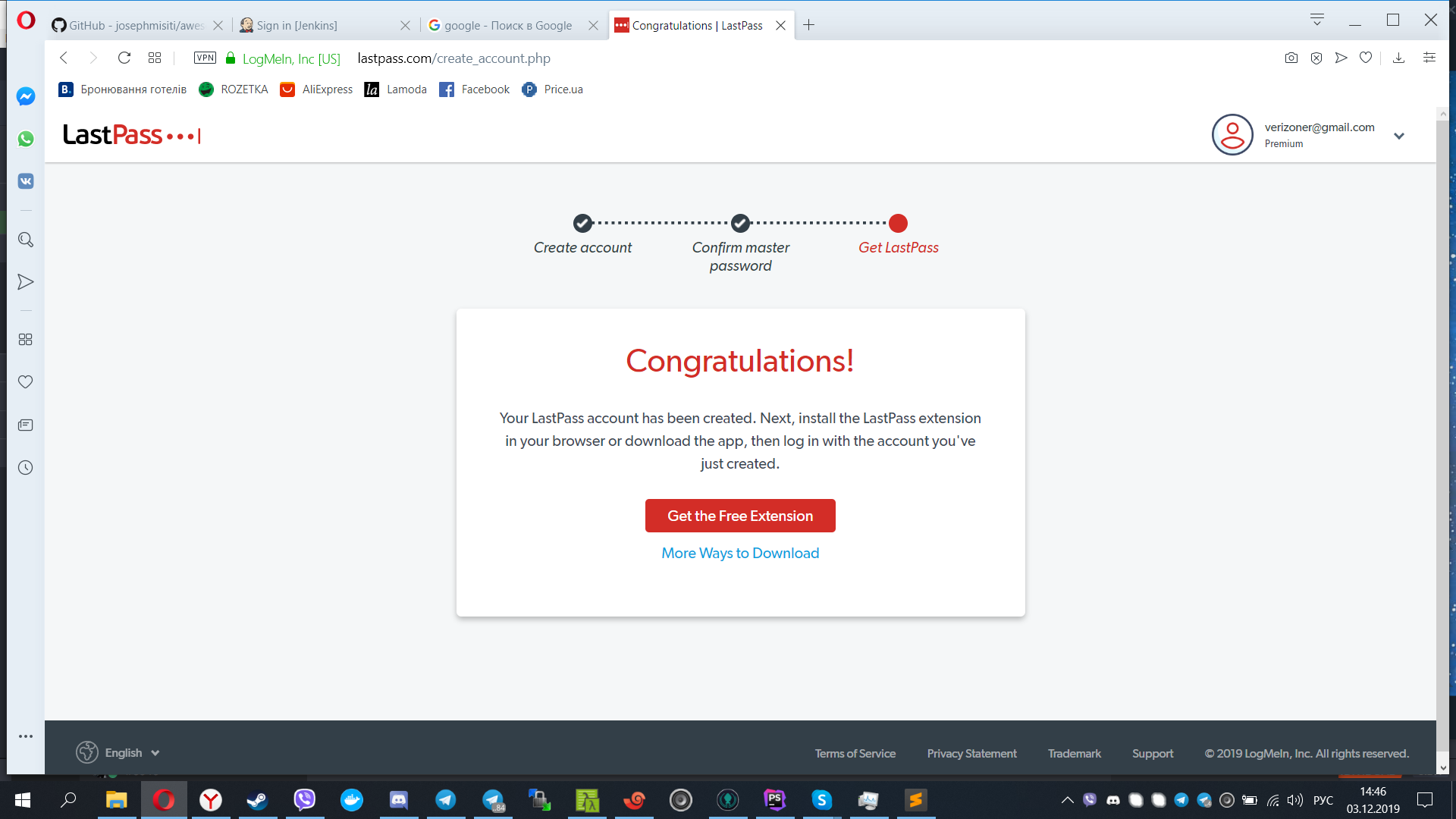Open WhatsApp in Opera sidebar
This screenshot has height=819, width=1456.
(x=26, y=139)
